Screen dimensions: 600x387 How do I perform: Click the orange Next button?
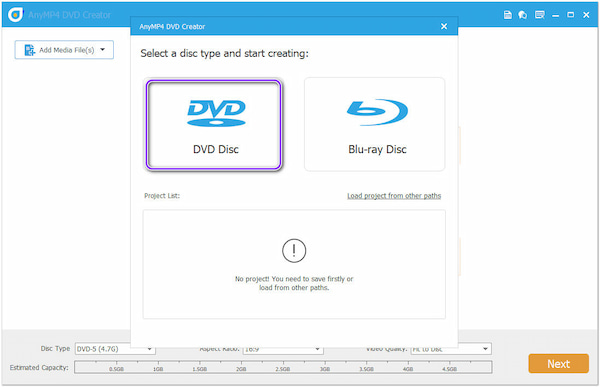(558, 363)
